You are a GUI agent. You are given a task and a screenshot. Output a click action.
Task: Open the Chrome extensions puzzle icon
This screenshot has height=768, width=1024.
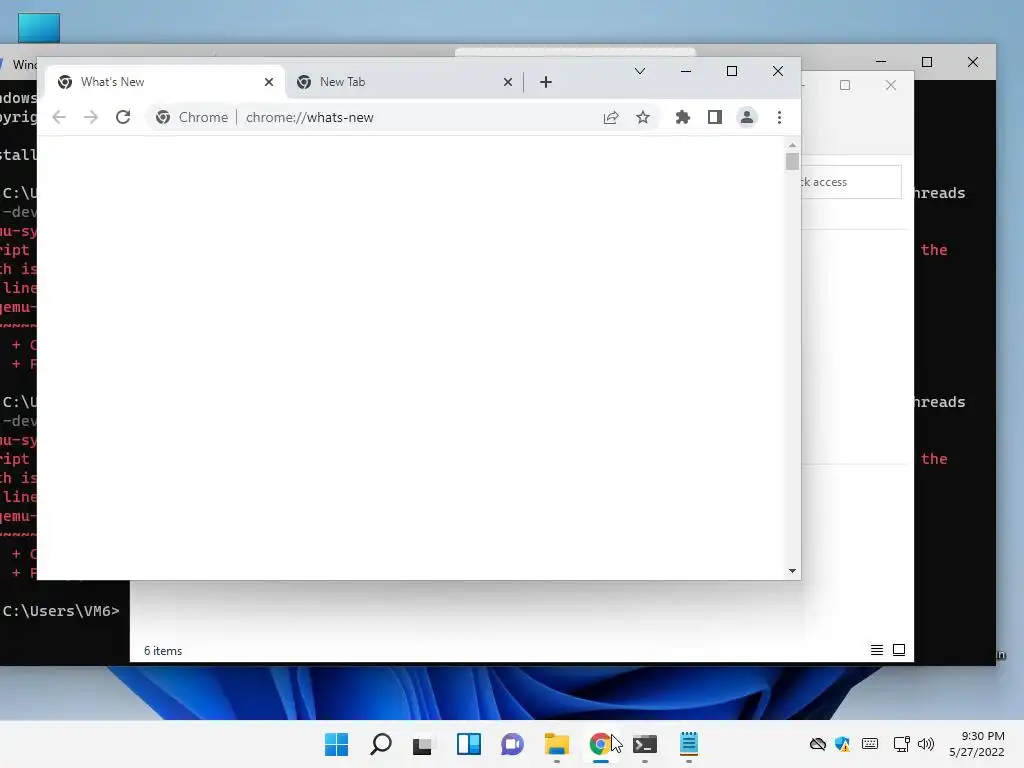click(682, 118)
